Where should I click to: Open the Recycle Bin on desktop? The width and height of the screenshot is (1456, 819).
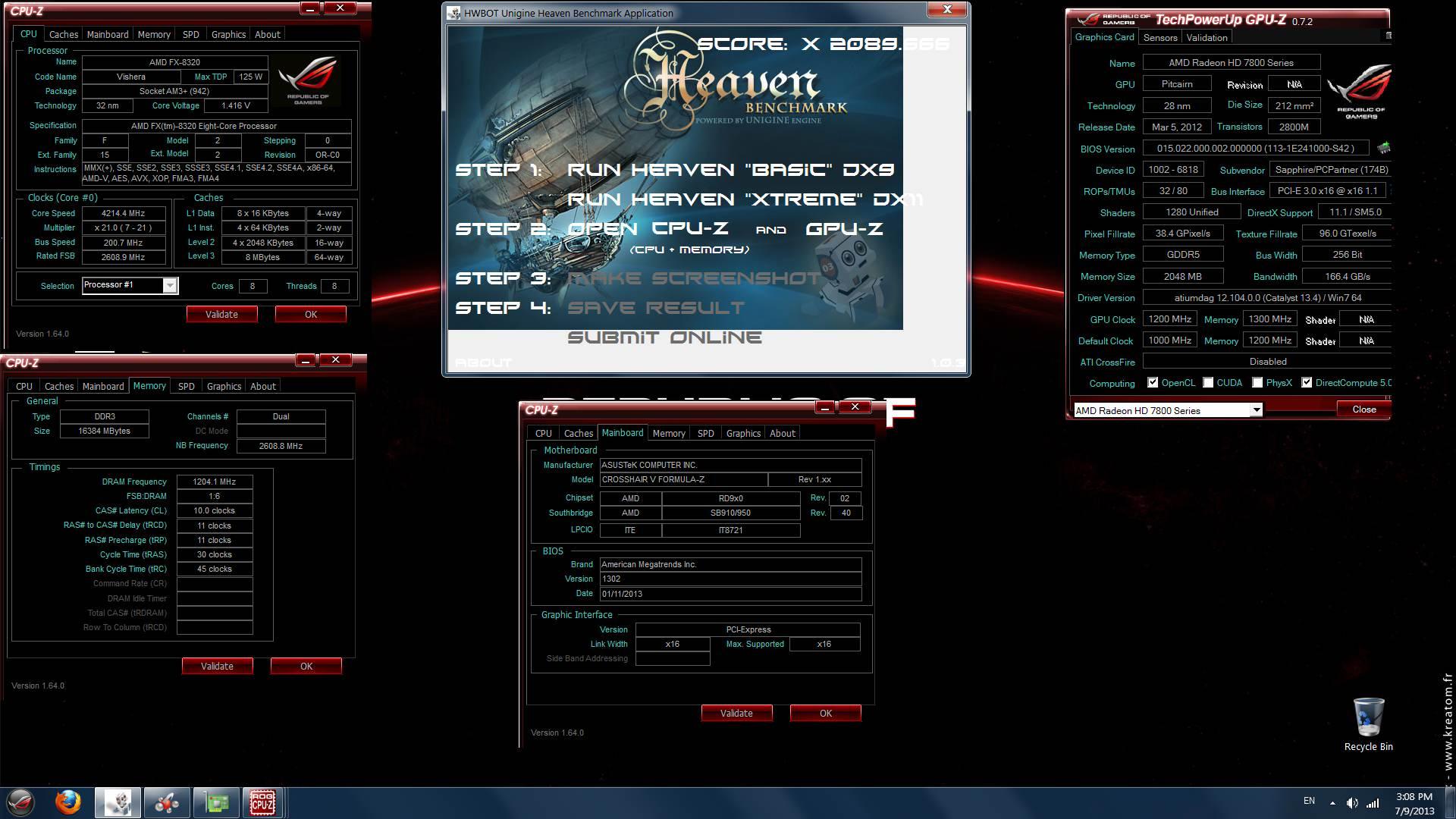tap(1368, 725)
